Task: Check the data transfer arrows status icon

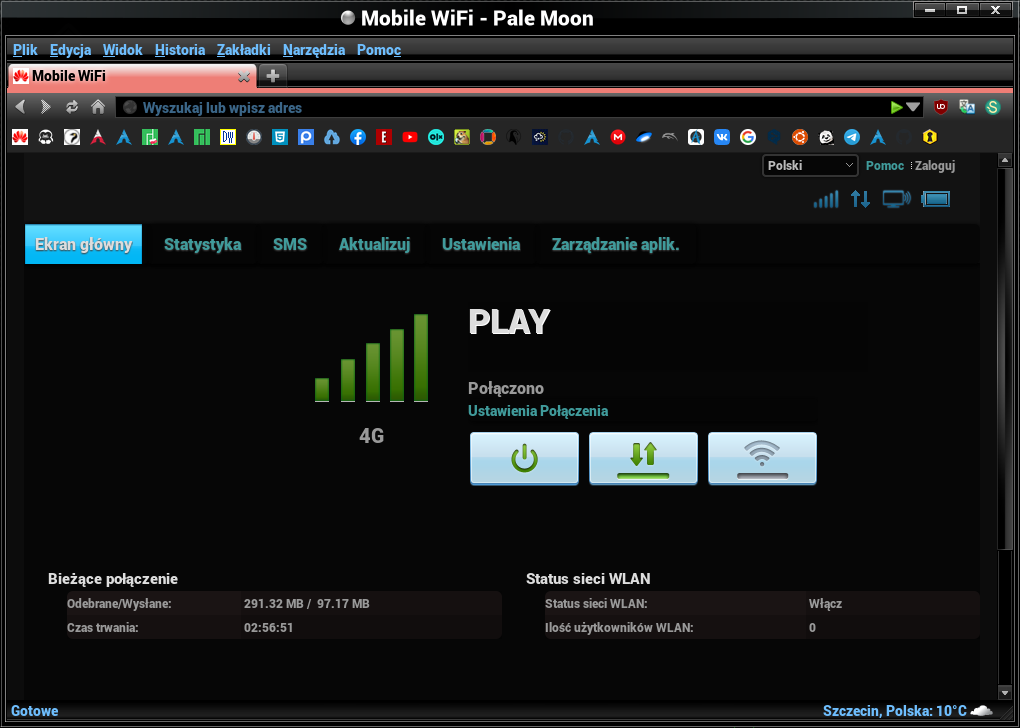Action: [x=861, y=199]
